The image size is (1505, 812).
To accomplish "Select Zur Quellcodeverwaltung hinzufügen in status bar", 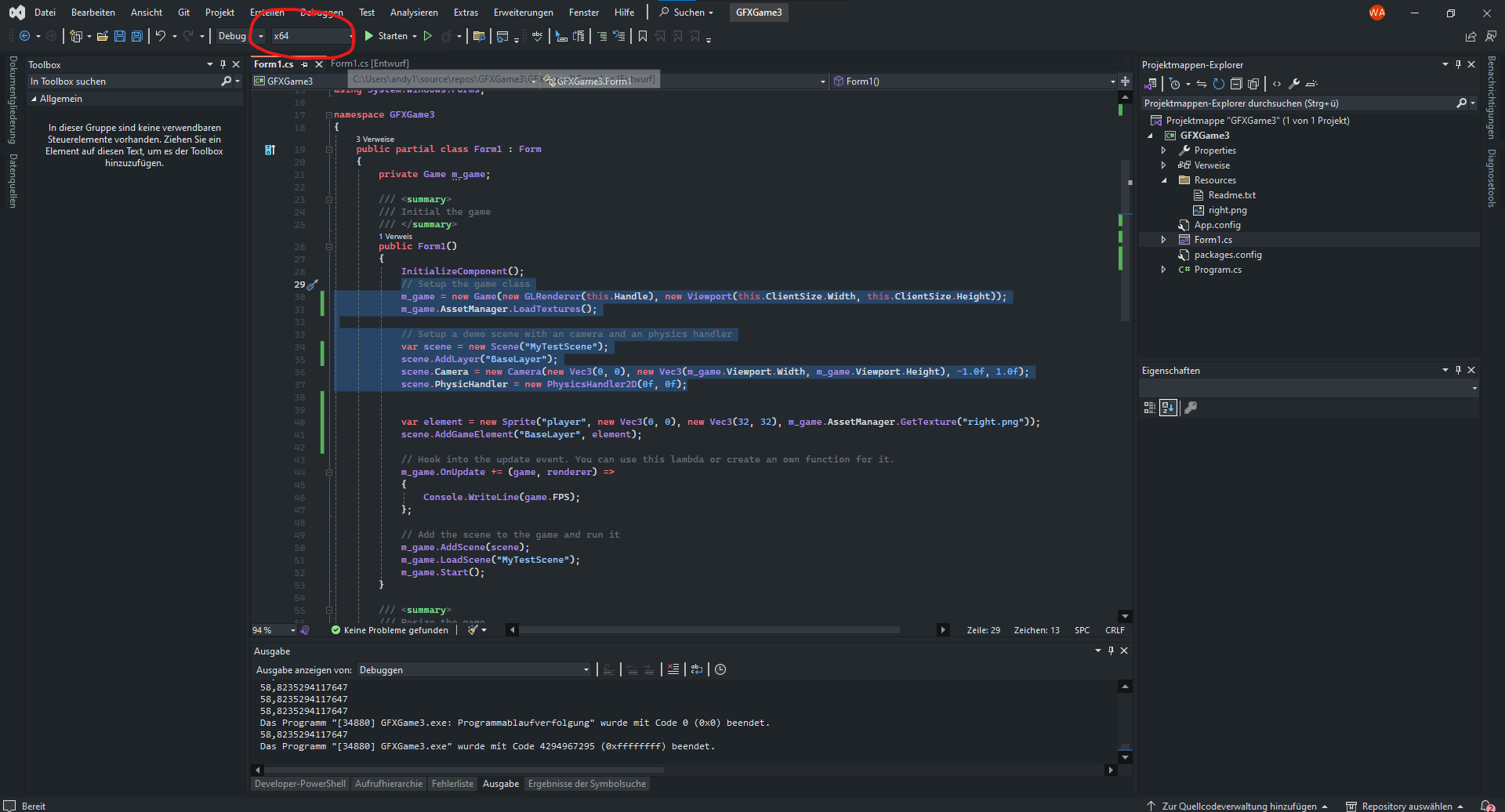I will click(x=1238, y=806).
